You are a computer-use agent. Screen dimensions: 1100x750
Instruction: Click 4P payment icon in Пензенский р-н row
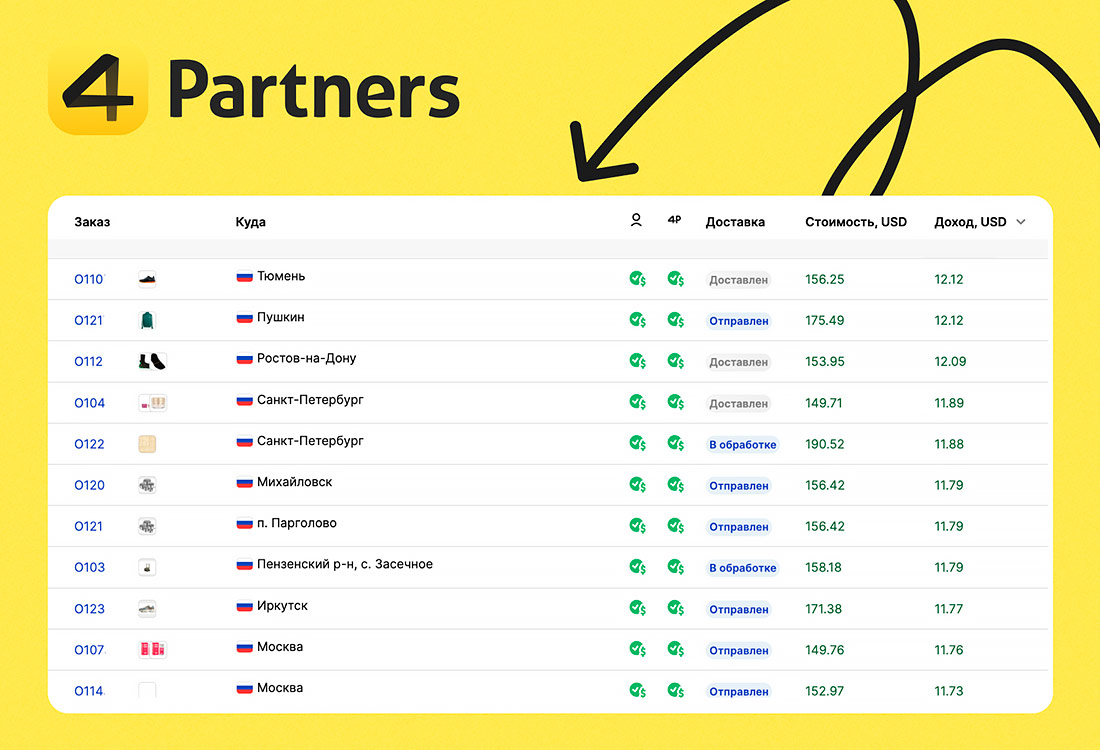(x=676, y=567)
